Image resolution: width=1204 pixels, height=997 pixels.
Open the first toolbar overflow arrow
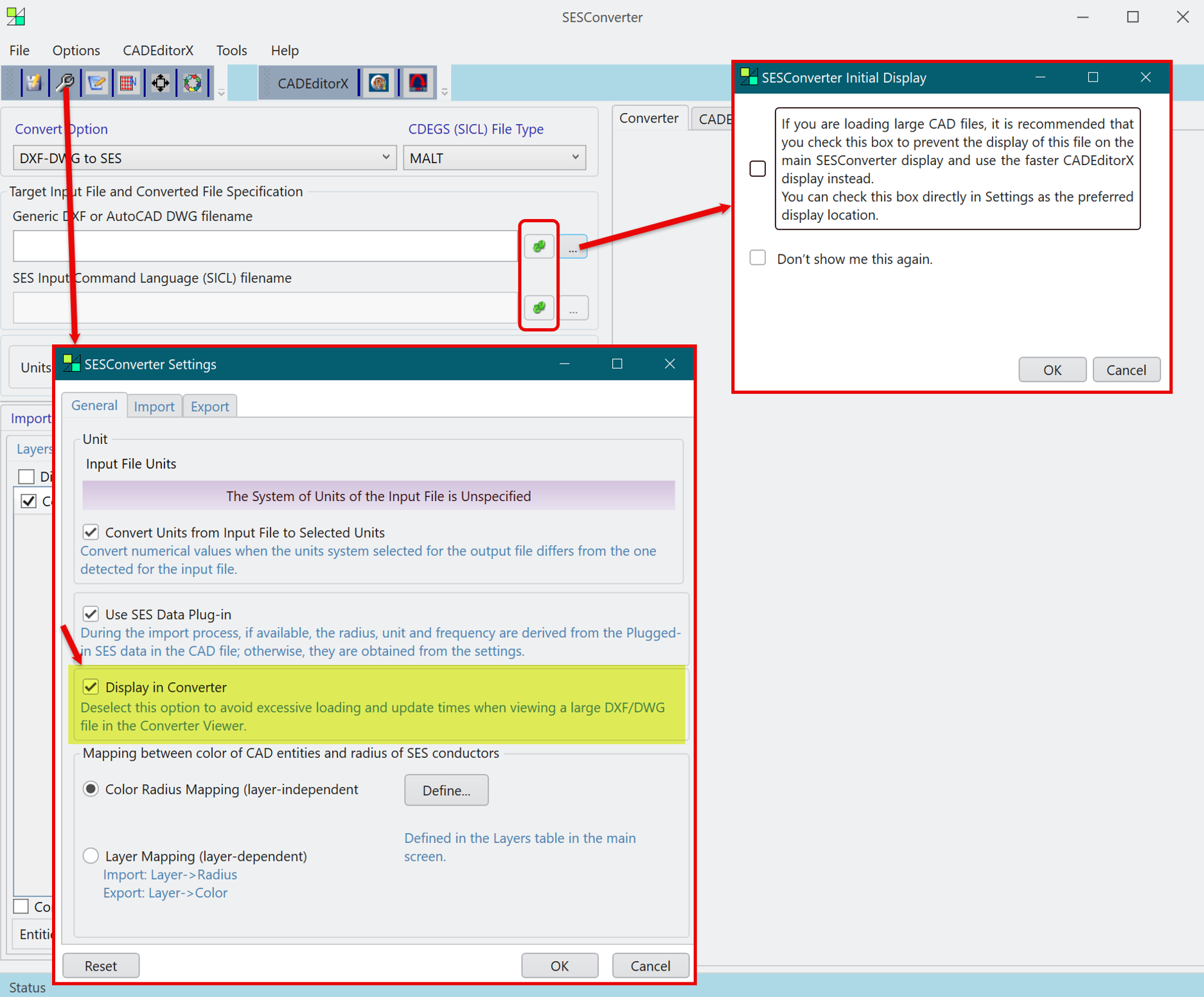tap(221, 93)
